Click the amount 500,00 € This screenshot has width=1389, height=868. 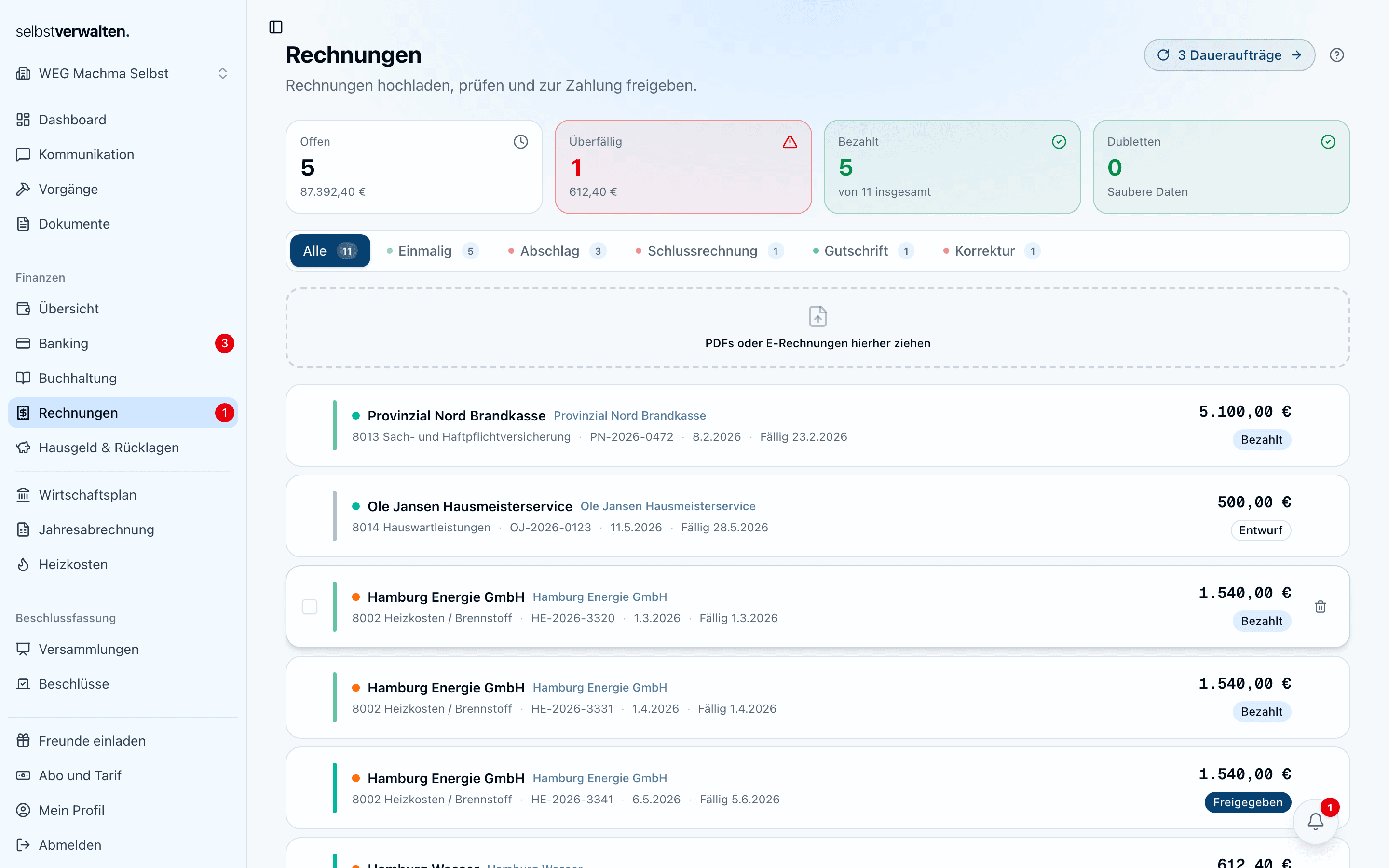coord(1254,502)
